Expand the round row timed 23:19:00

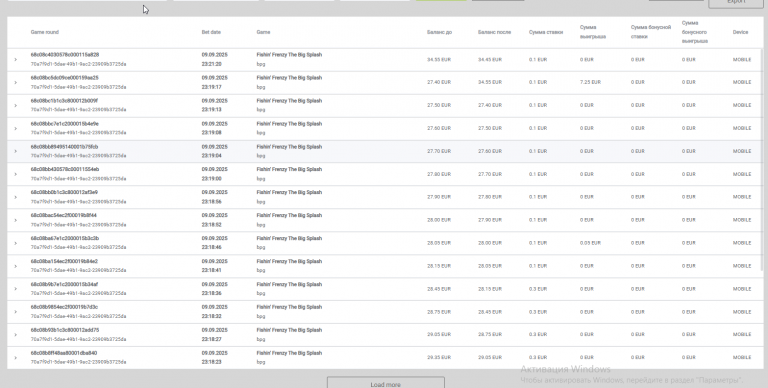(16, 174)
